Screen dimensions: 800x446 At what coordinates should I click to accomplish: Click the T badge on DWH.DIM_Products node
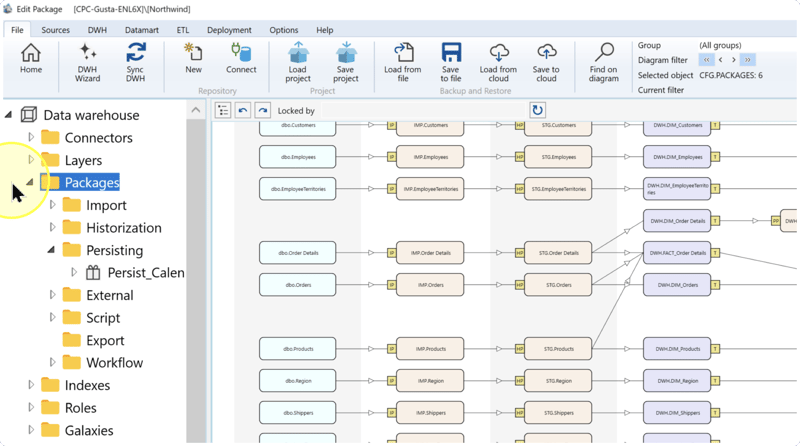coord(715,349)
